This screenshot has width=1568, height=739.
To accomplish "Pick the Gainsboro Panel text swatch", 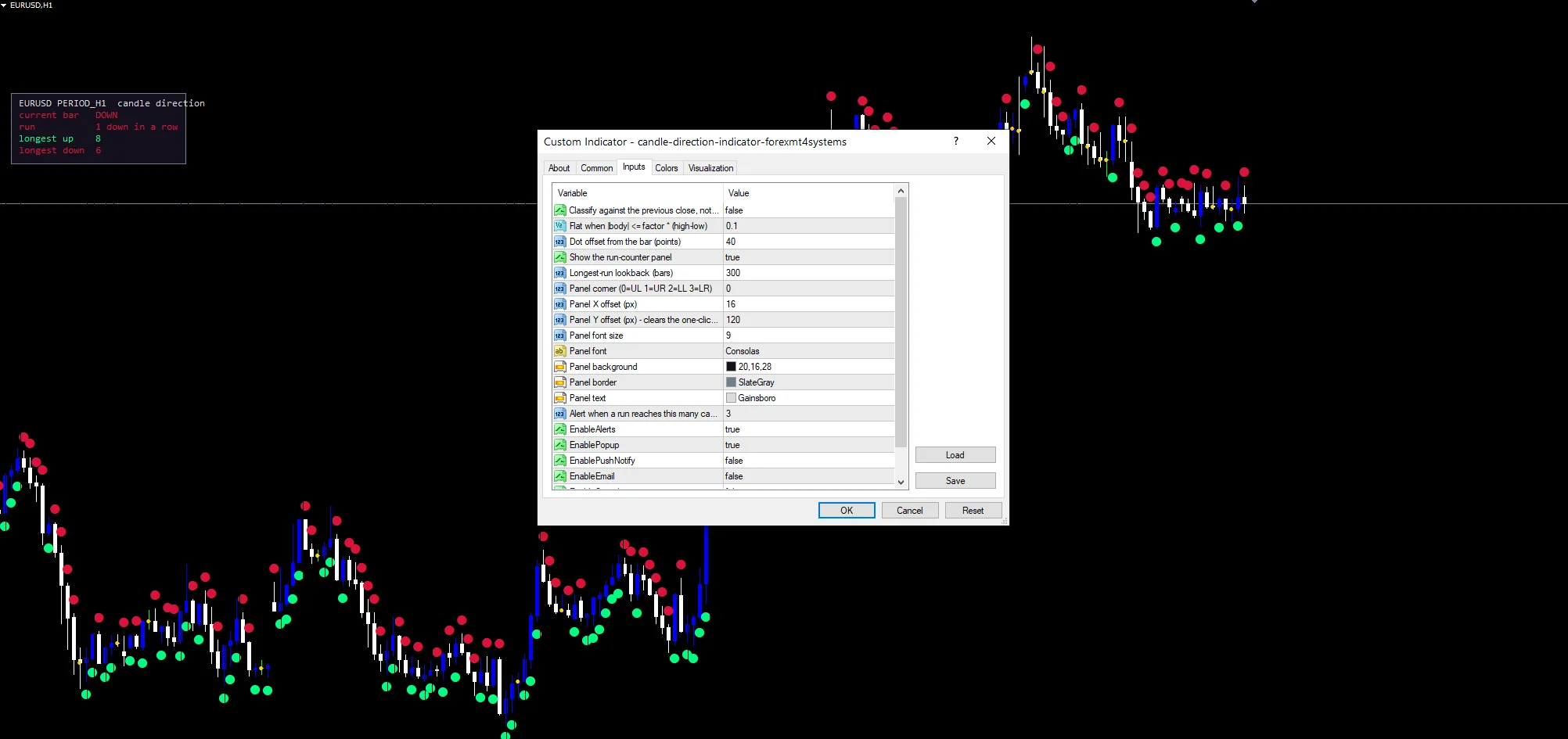I will 731,398.
